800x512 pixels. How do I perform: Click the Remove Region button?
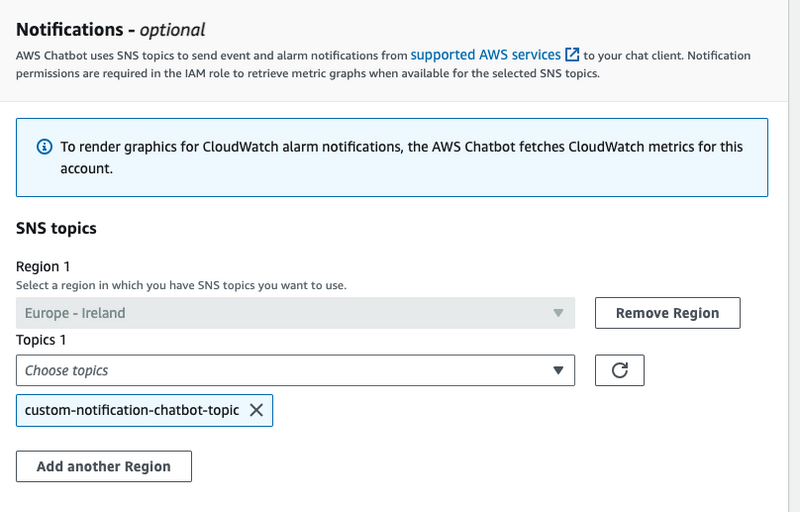pyautogui.click(x=667, y=313)
